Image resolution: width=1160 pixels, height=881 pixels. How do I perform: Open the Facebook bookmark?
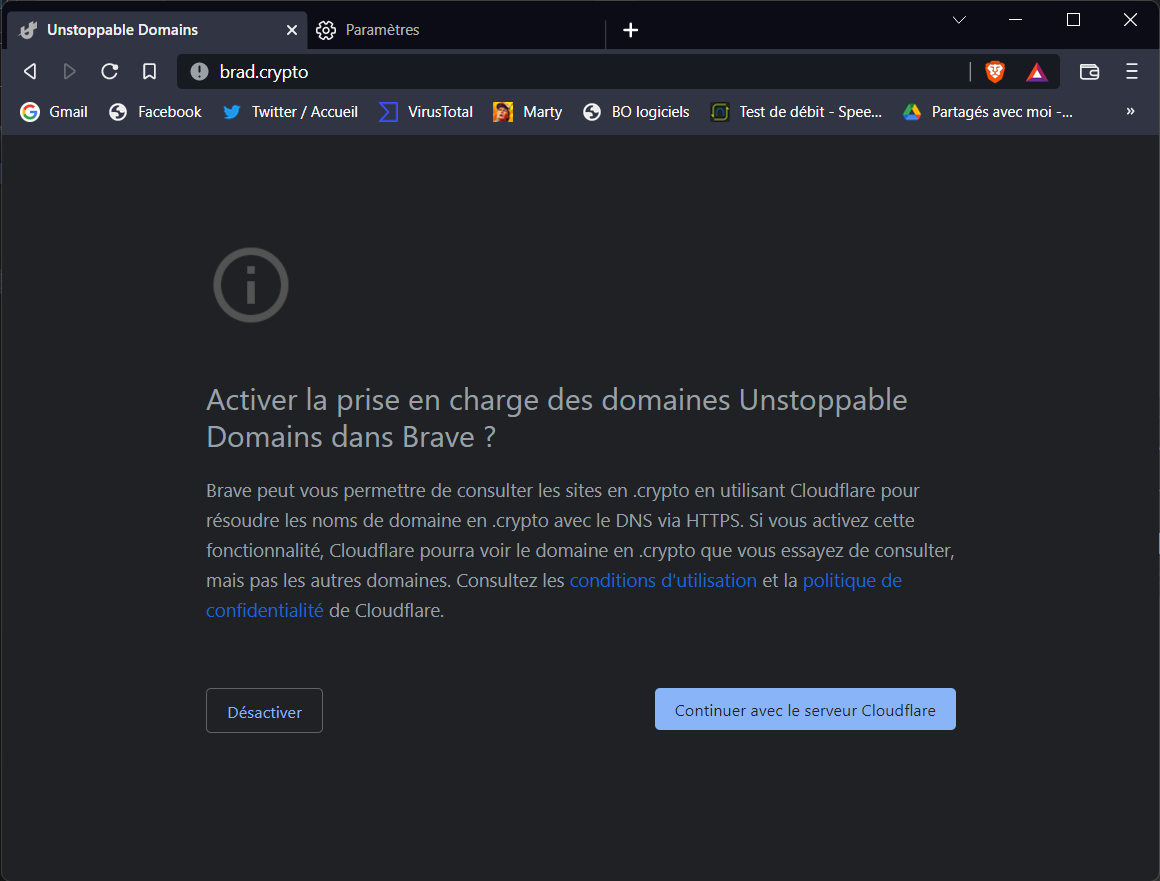point(155,112)
